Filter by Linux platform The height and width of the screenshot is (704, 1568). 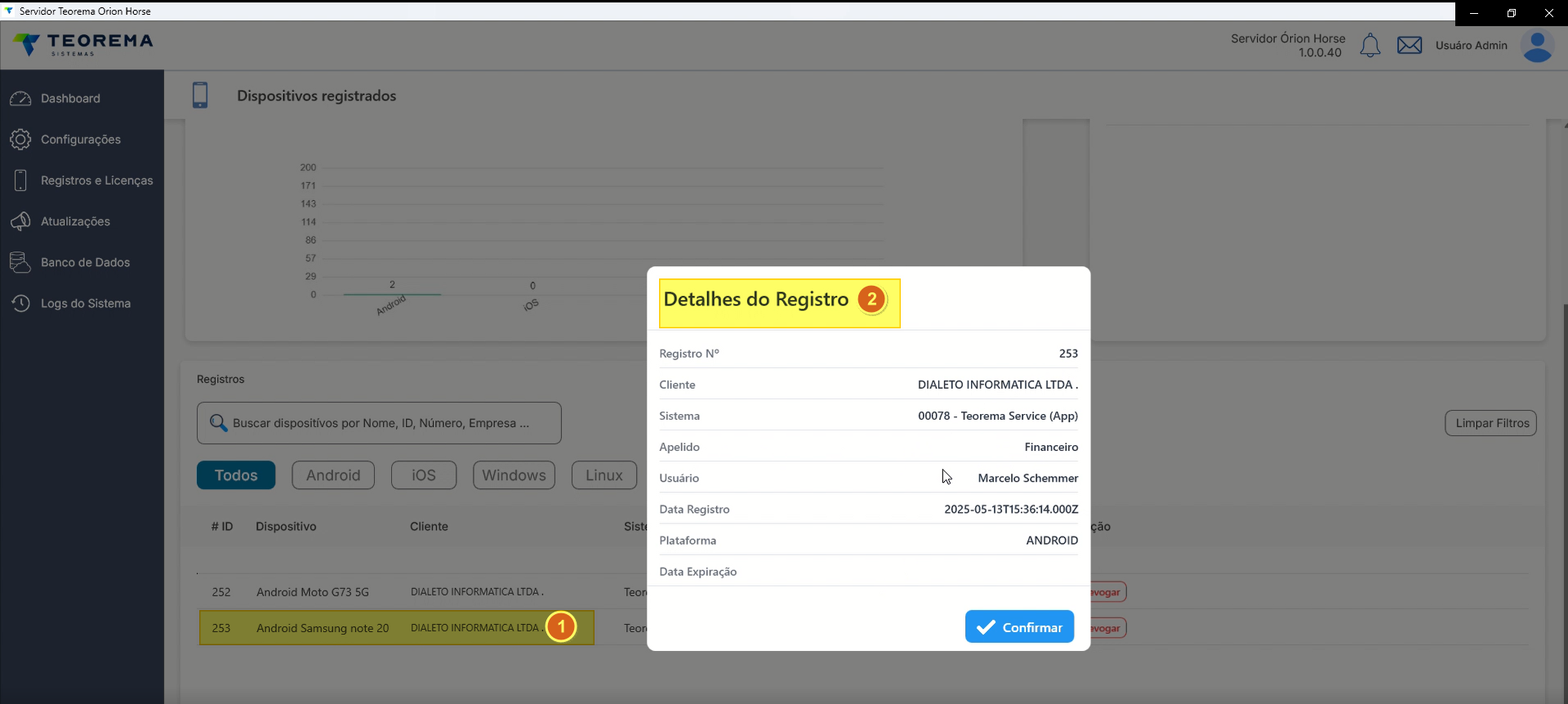tap(604, 475)
